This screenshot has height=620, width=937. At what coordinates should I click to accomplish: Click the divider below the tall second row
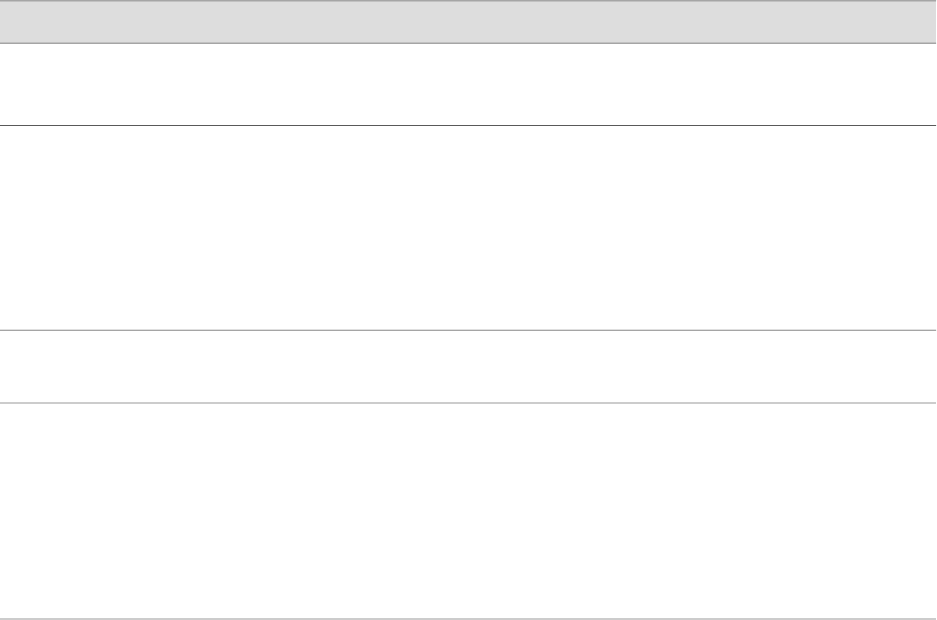coord(468,330)
